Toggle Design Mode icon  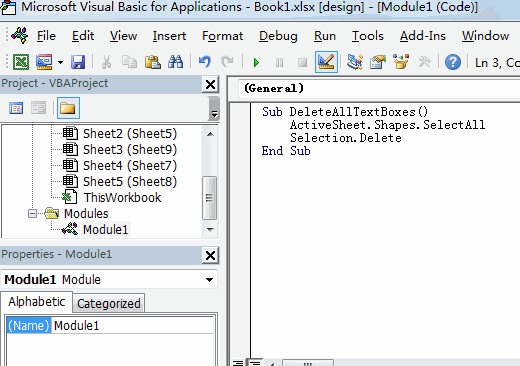click(x=326, y=62)
